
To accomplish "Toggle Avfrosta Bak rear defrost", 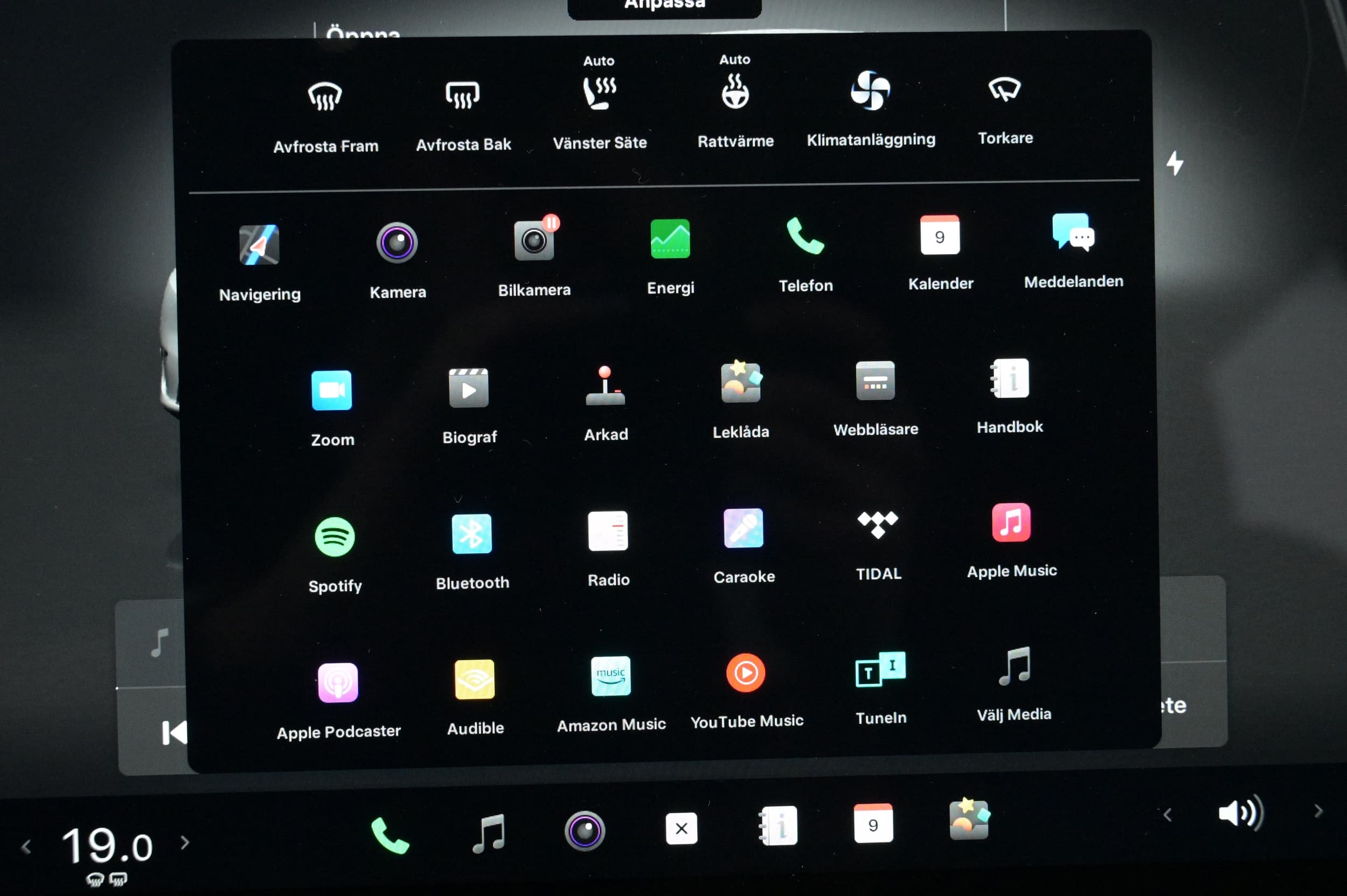I will pyautogui.click(x=462, y=94).
